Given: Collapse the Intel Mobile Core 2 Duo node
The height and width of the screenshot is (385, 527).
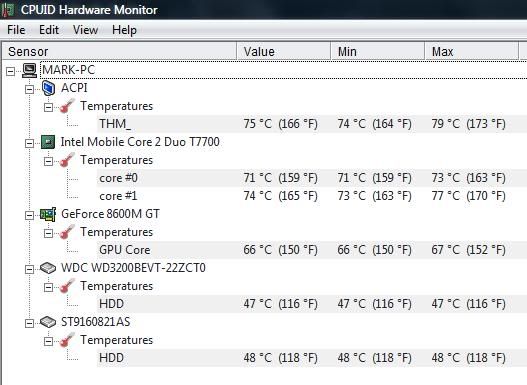Looking at the screenshot, I should pos(29,143).
